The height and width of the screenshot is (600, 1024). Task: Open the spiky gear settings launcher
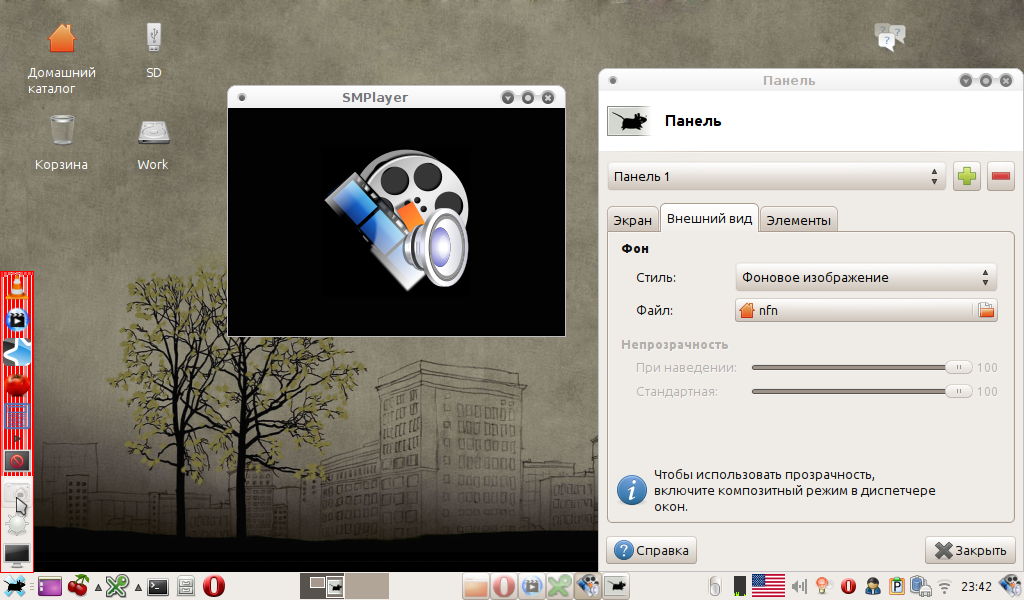[17, 524]
